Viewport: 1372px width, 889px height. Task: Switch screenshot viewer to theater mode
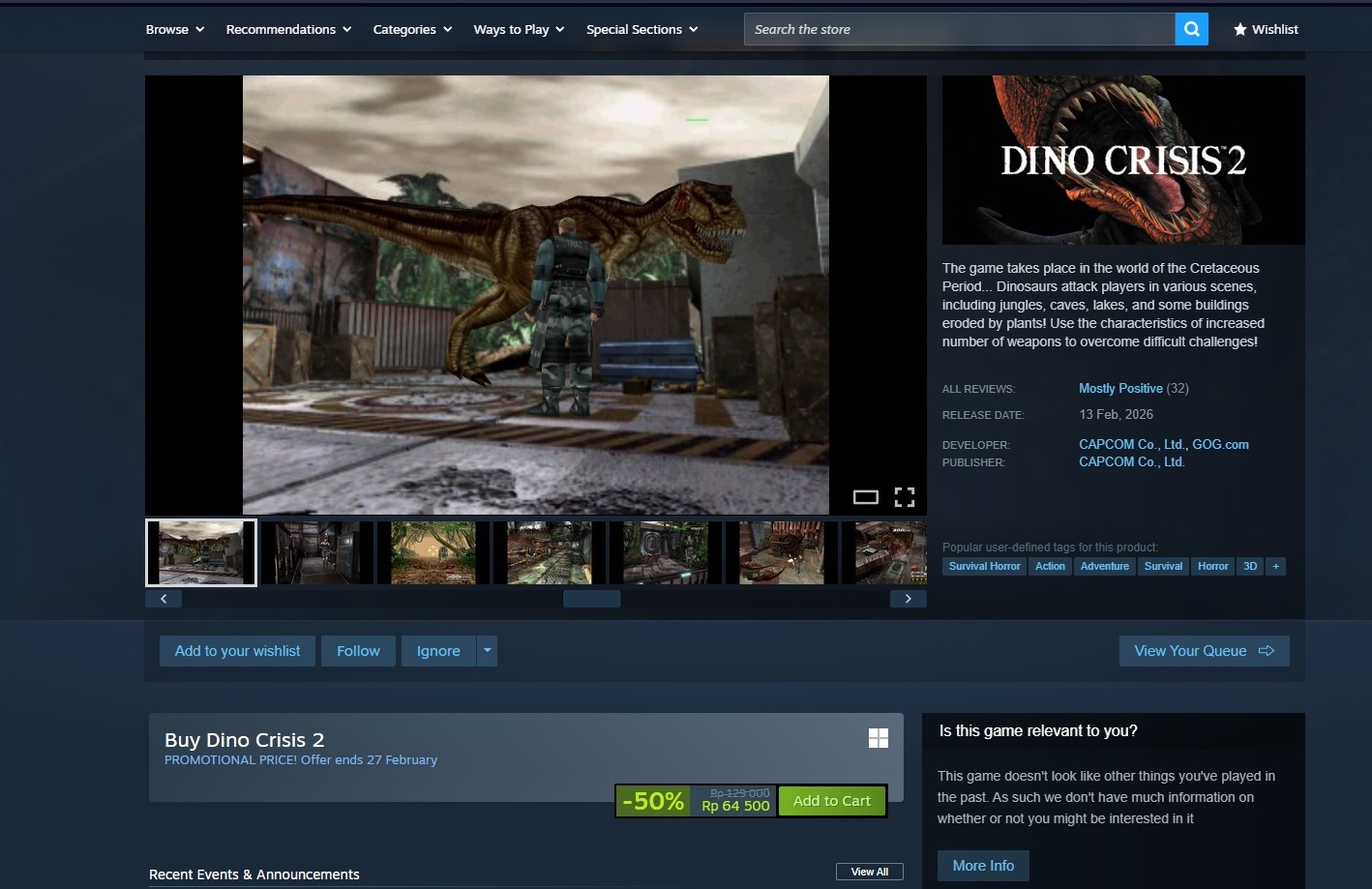point(865,497)
